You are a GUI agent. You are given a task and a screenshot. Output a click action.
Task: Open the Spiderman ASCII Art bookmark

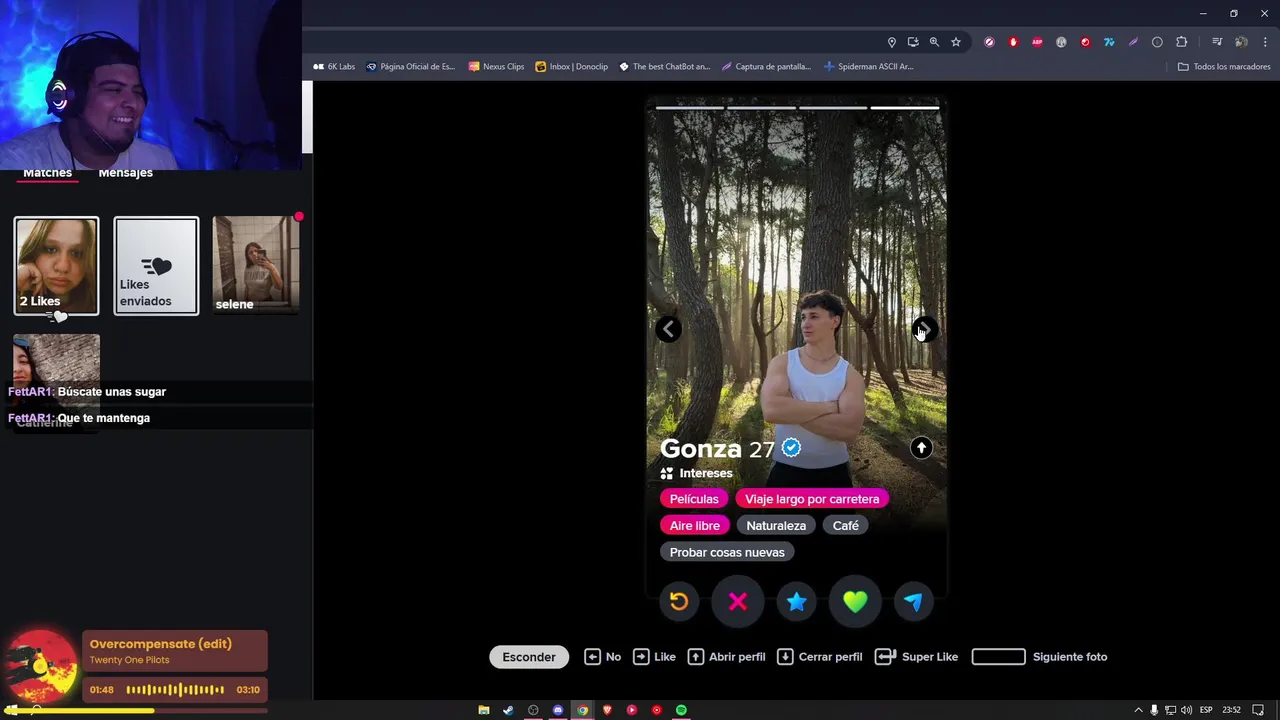869,67
